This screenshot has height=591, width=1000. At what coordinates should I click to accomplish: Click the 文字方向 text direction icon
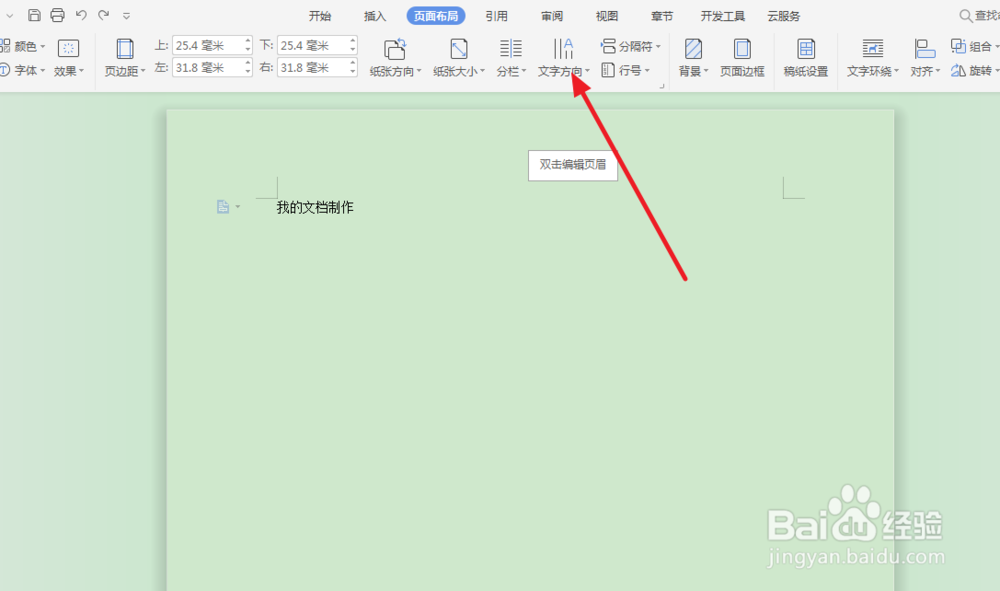(x=564, y=50)
